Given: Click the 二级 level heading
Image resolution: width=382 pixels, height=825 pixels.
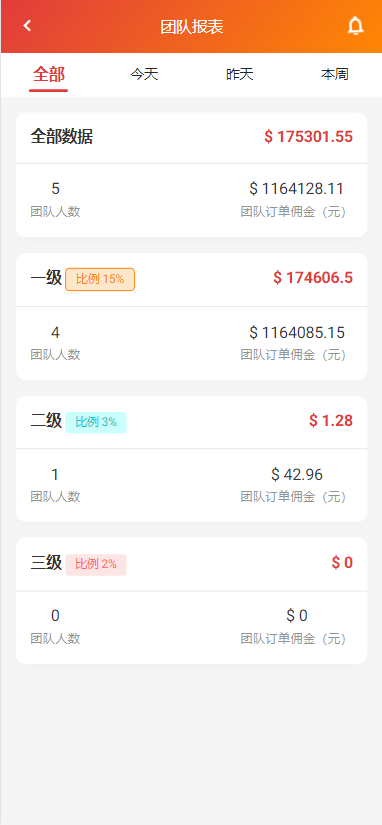Looking at the screenshot, I should [x=46, y=420].
